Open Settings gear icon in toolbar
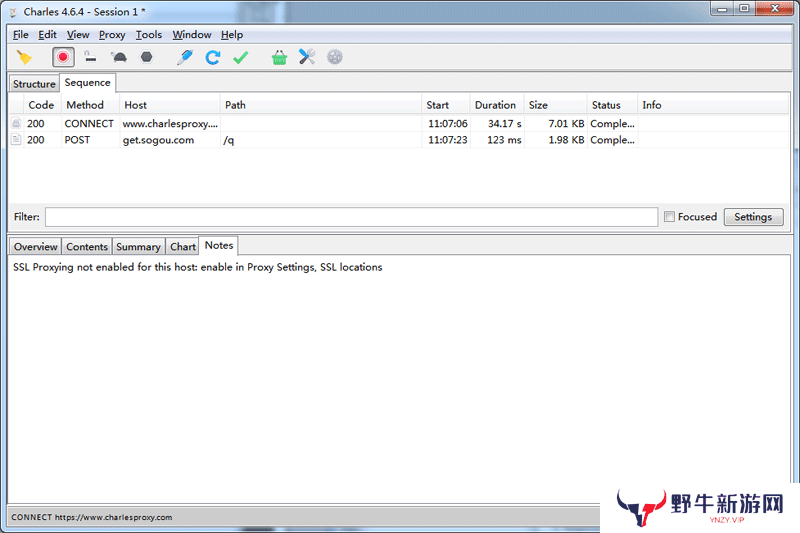The height and width of the screenshot is (533, 800). point(335,57)
